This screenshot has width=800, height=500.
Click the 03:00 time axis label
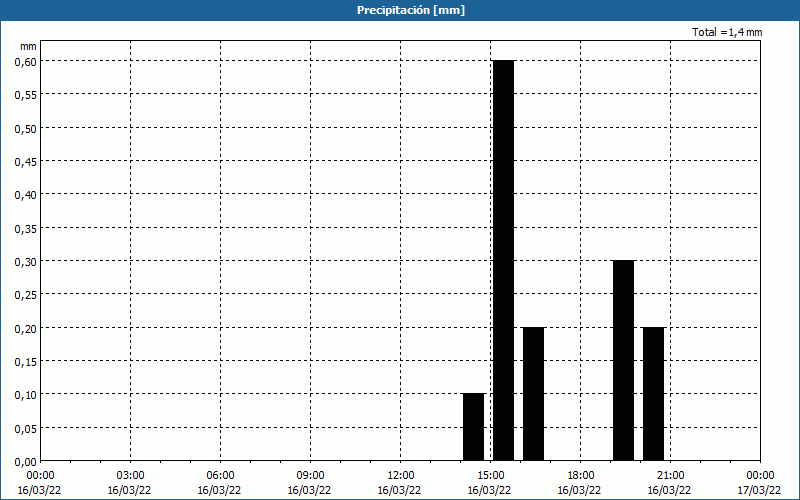(130, 476)
